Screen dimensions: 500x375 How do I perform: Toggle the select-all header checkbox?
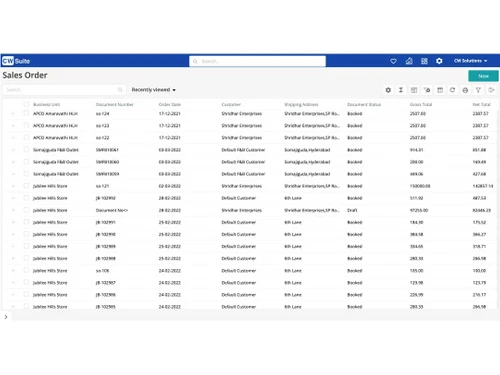pos(26,104)
